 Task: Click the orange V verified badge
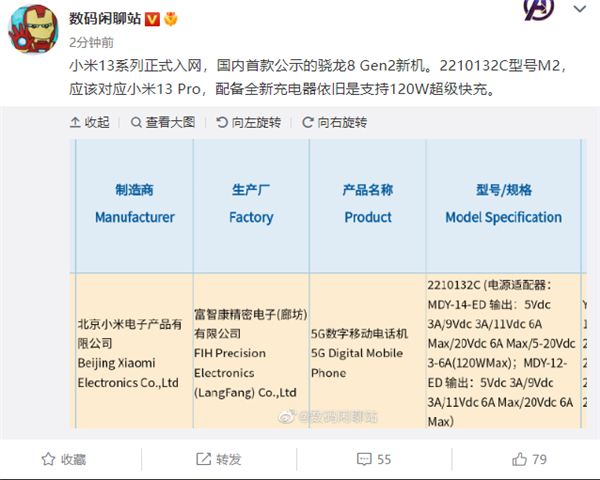coord(152,19)
